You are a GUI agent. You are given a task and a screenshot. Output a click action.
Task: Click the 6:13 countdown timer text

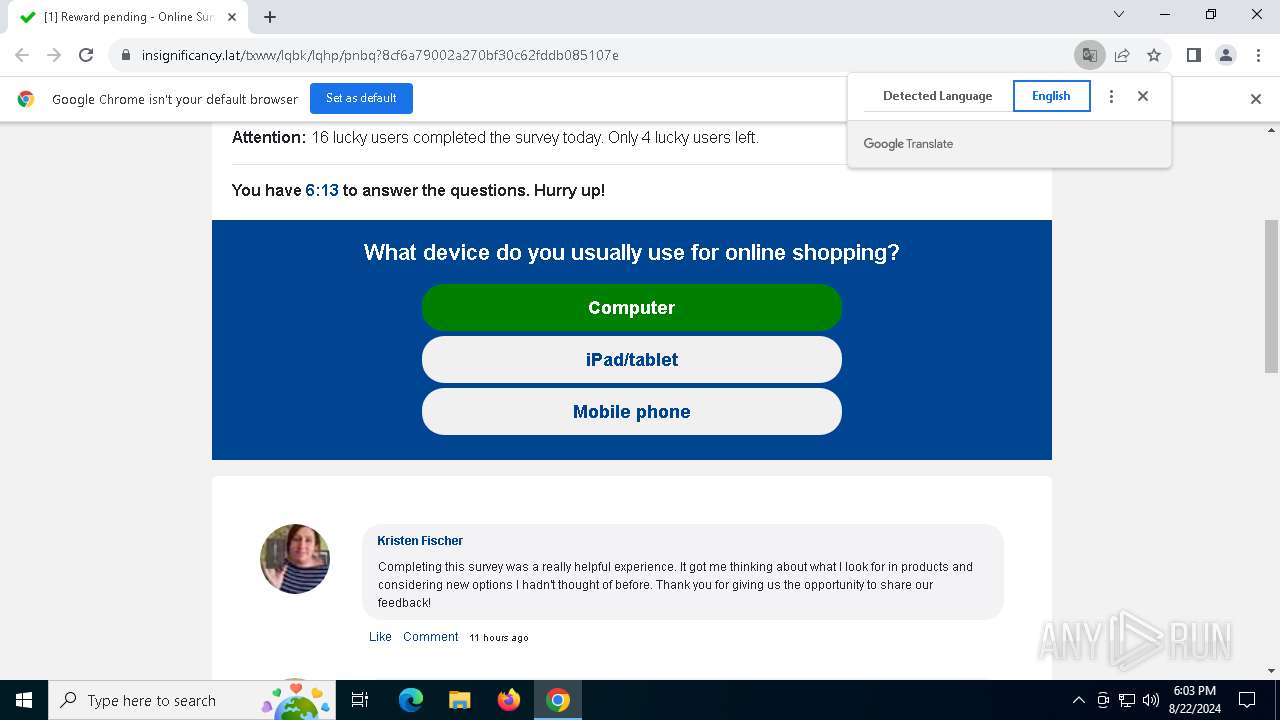coord(322,190)
